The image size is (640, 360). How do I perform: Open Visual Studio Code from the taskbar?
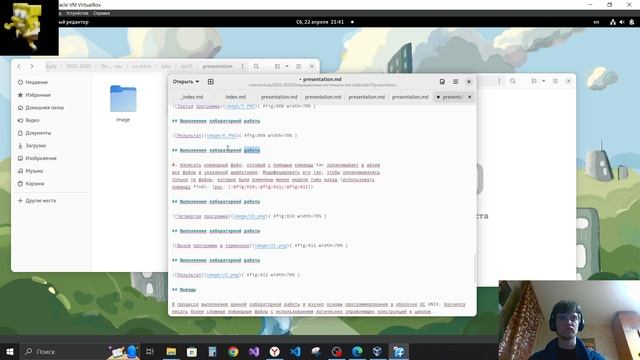tap(296, 351)
